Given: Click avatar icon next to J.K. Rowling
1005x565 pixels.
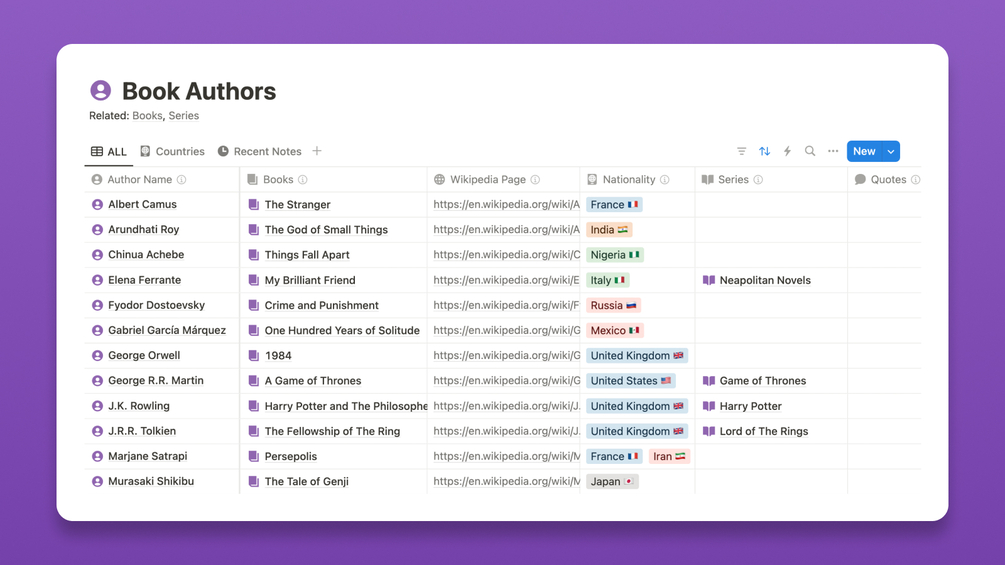Looking at the screenshot, I should [97, 406].
